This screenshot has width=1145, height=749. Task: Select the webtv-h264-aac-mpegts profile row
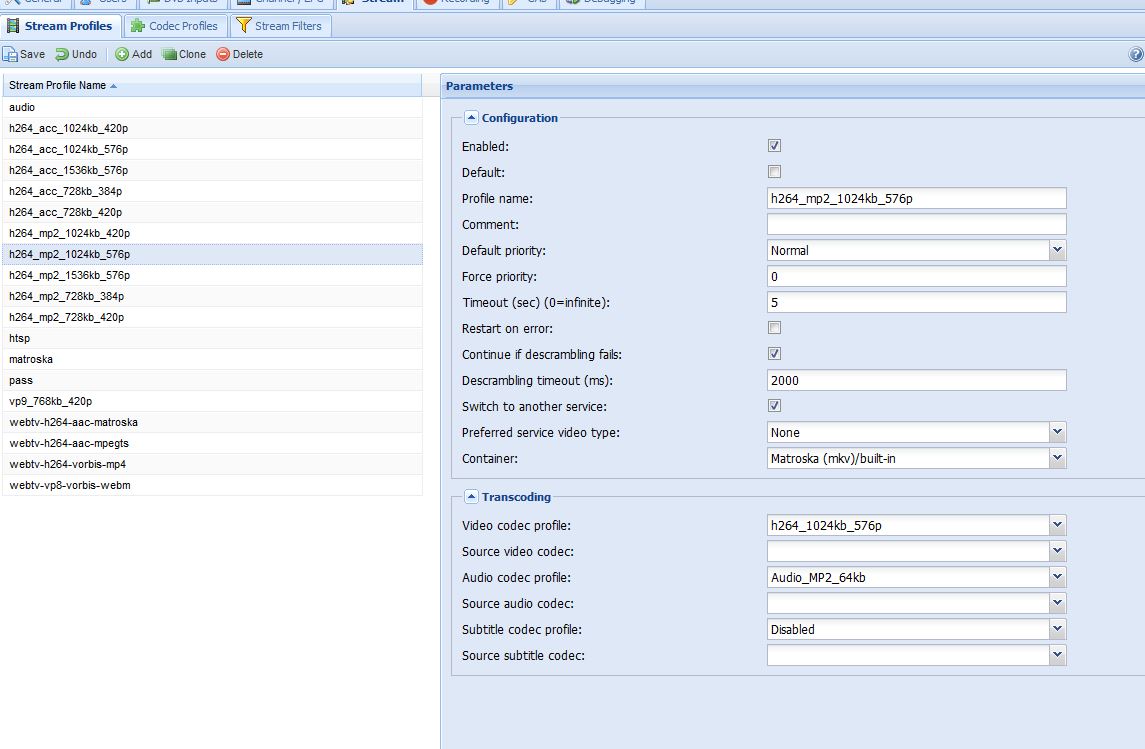click(x=212, y=444)
